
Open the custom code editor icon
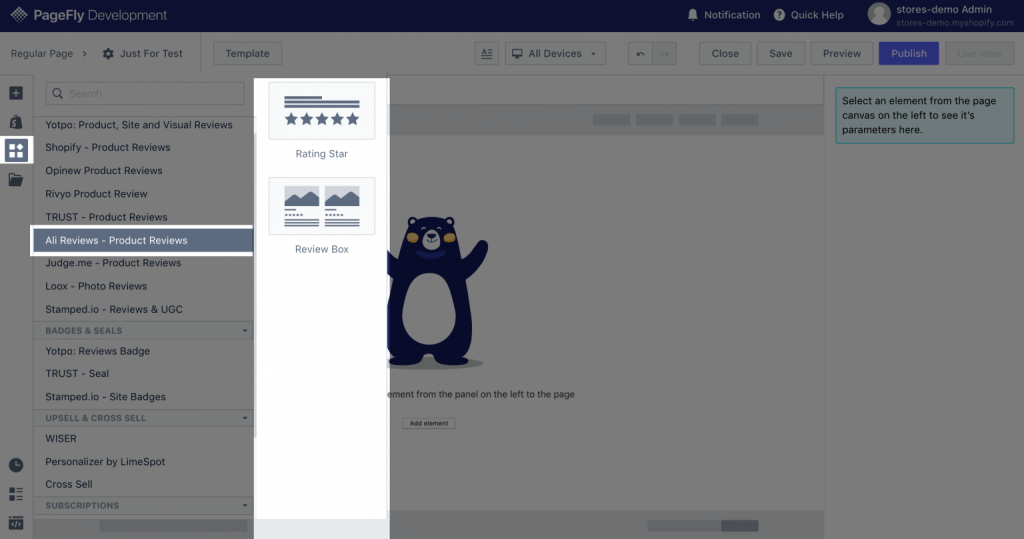pyautogui.click(x=16, y=523)
